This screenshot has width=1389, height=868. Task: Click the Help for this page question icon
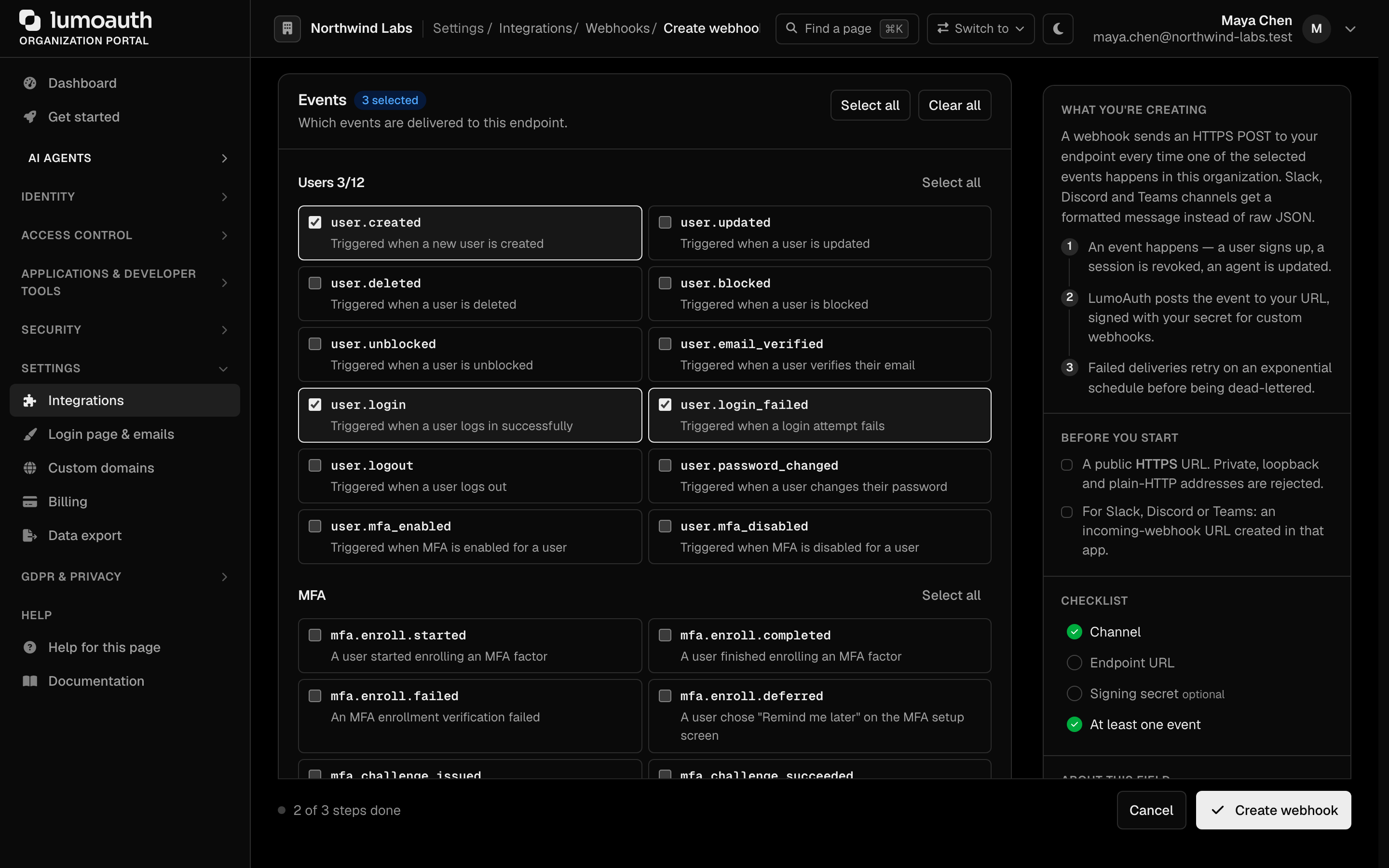[x=30, y=648]
